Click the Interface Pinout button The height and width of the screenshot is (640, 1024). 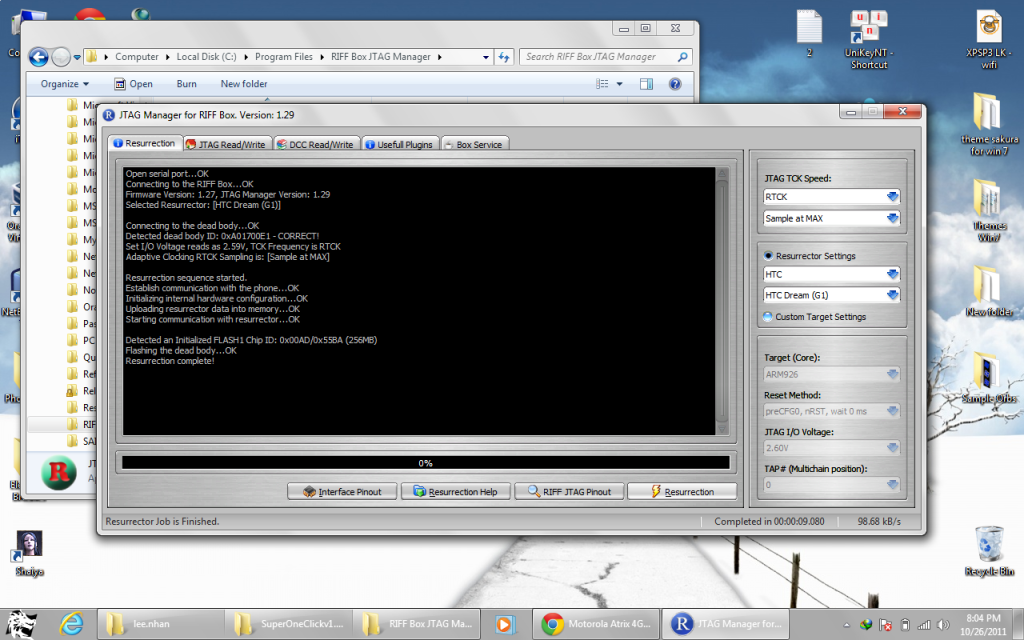[x=342, y=492]
